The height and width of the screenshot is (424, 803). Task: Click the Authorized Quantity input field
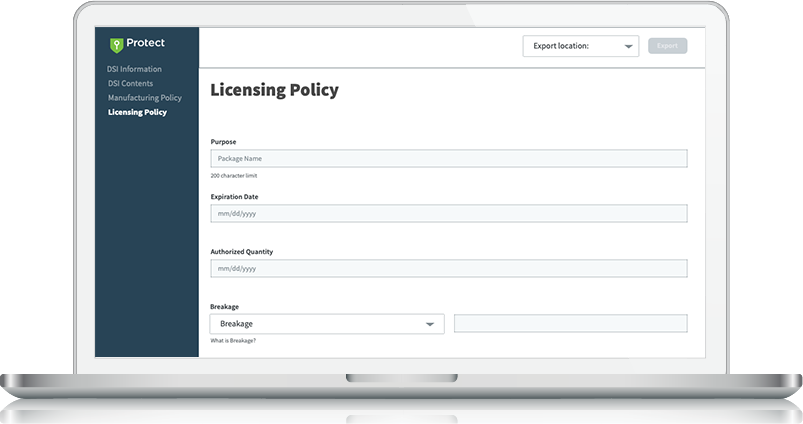pyautogui.click(x=449, y=268)
